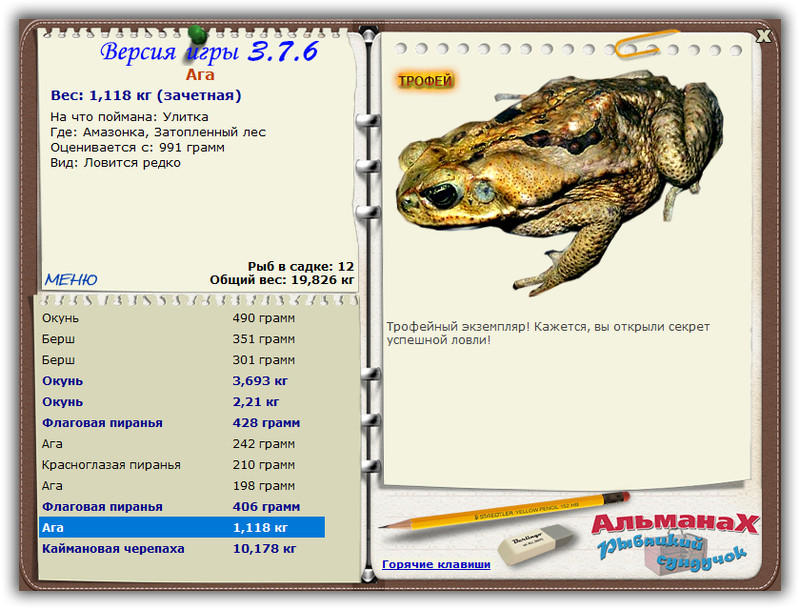Open the МЕНЮ link
Image resolution: width=800 pixels, height=610 pixels.
click(70, 279)
